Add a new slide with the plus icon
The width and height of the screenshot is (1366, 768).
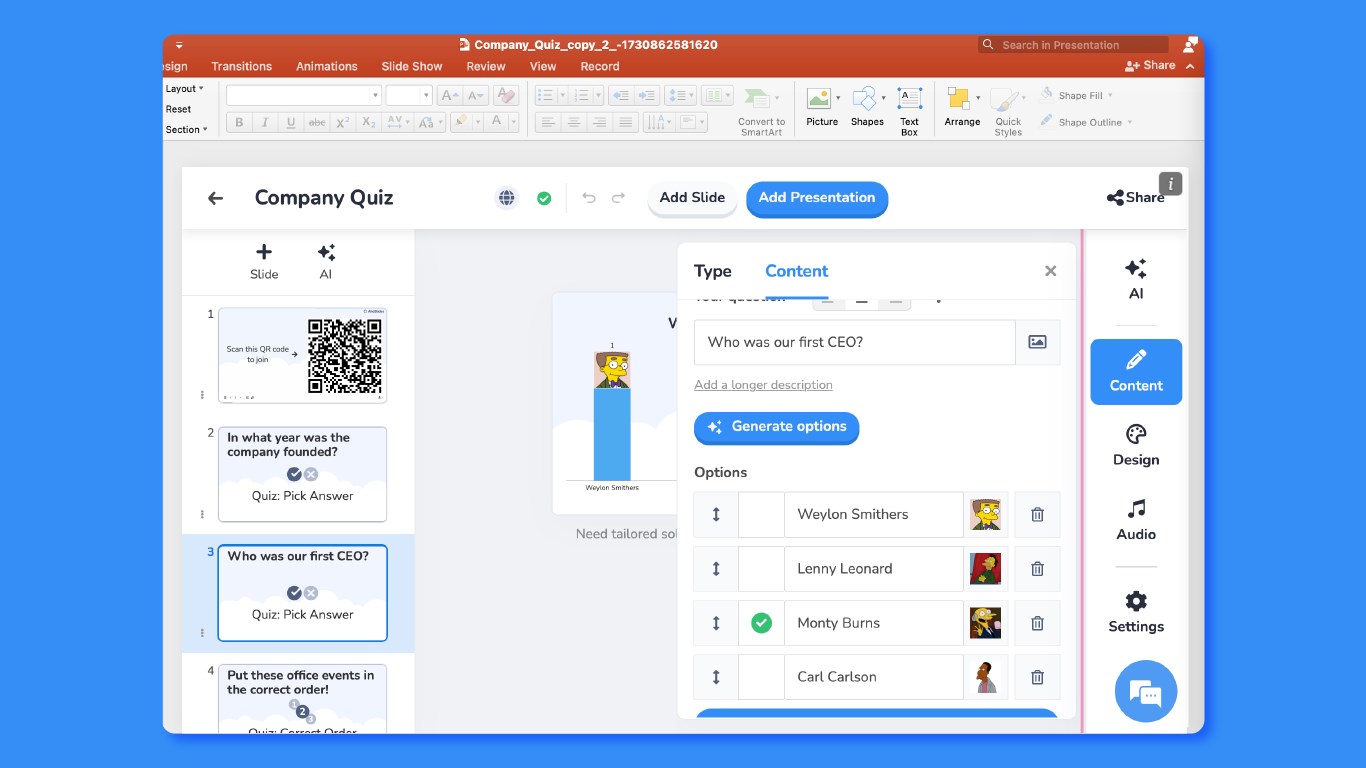[x=264, y=261]
